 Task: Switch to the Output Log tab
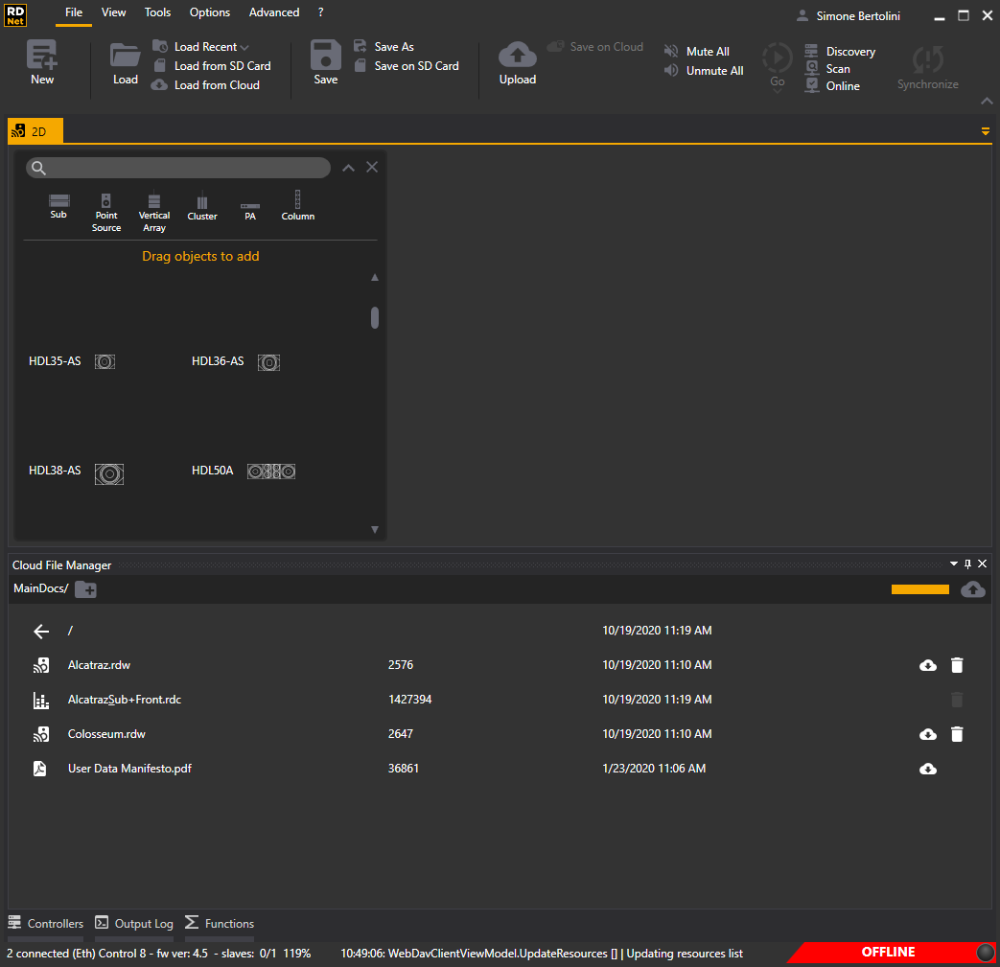[x=134, y=923]
